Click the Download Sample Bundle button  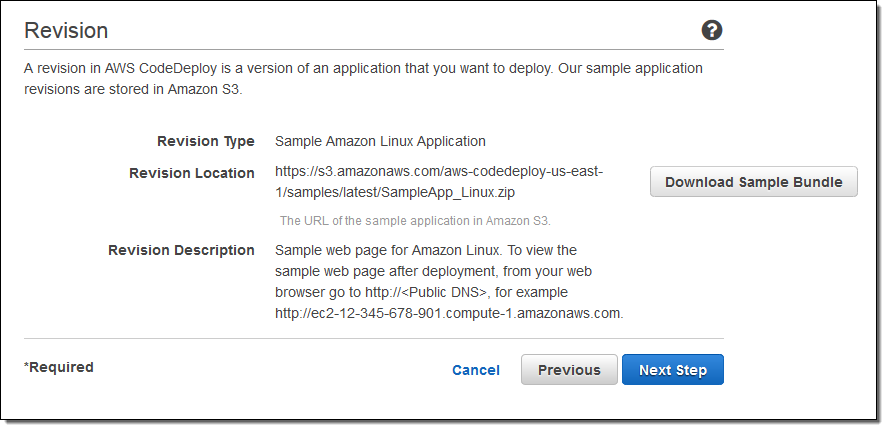(x=753, y=182)
